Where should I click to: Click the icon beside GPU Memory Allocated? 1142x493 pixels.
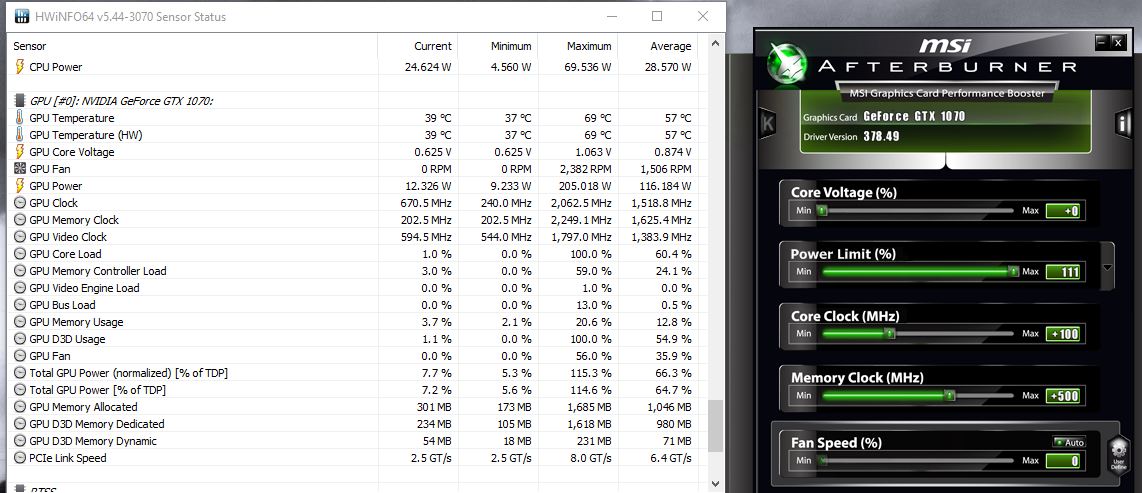pyautogui.click(x=20, y=407)
